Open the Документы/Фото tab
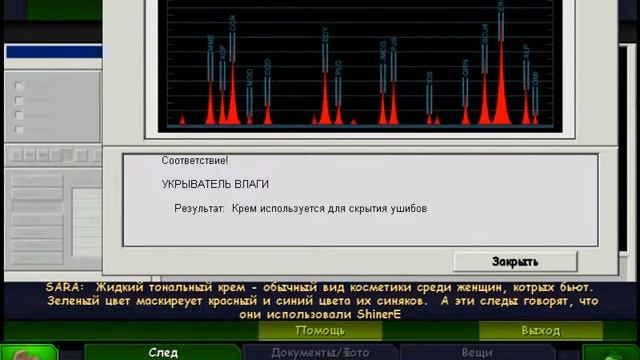Image resolution: width=640 pixels, height=360 pixels. click(320, 352)
